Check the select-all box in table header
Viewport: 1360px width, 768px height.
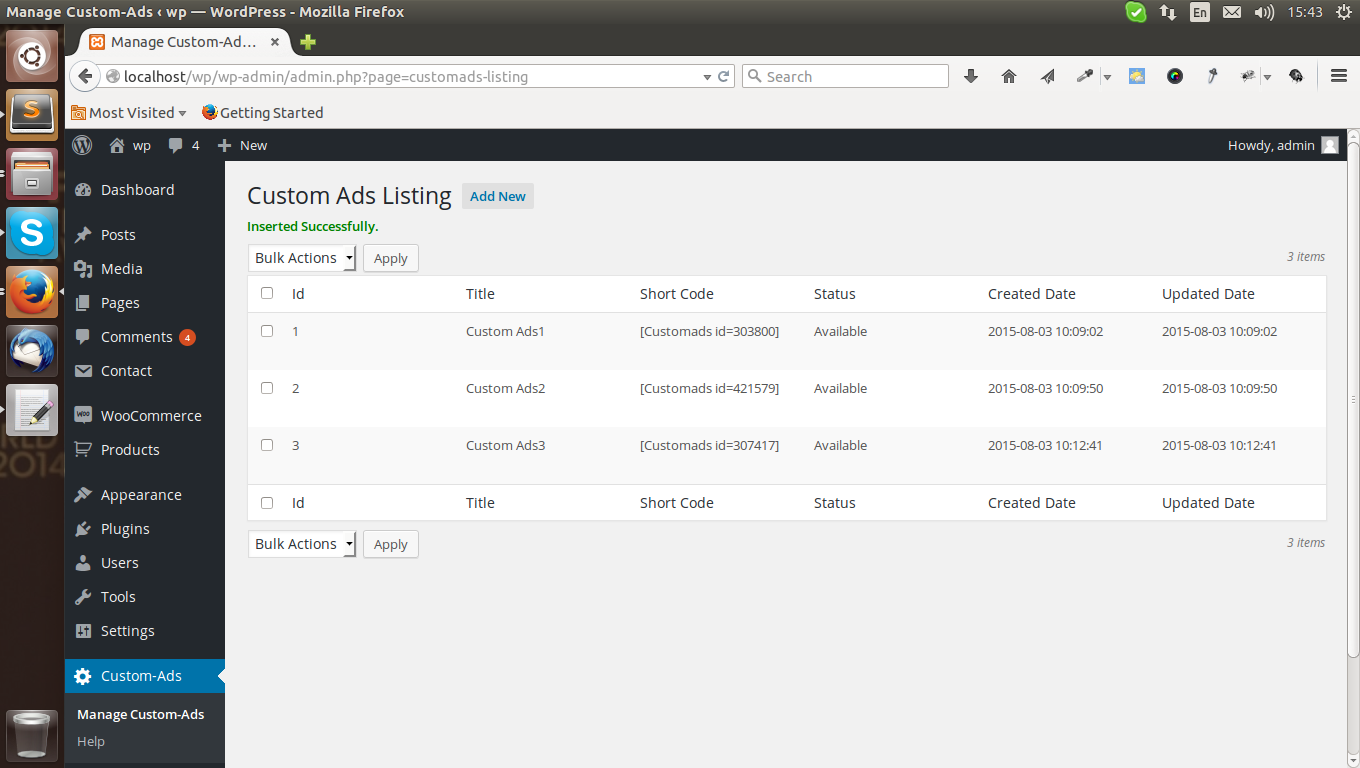[267, 293]
